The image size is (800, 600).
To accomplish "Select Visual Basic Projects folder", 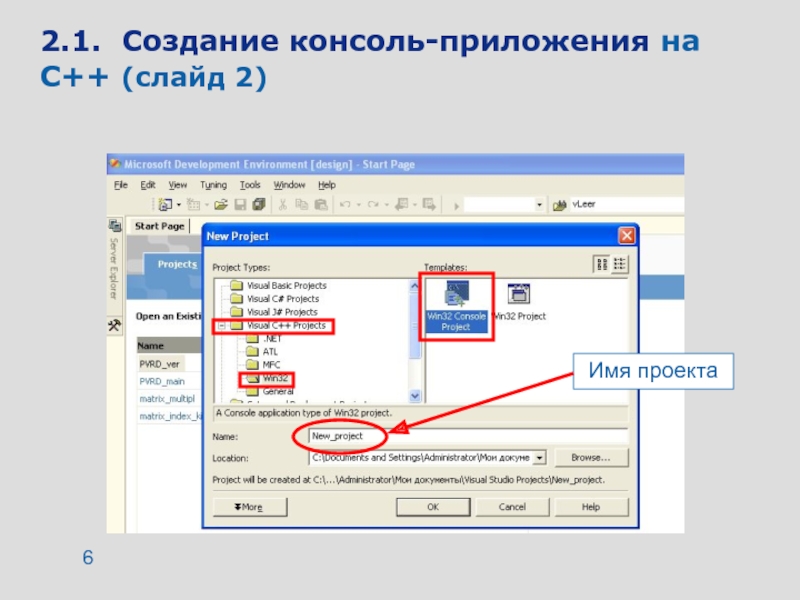I will click(278, 285).
